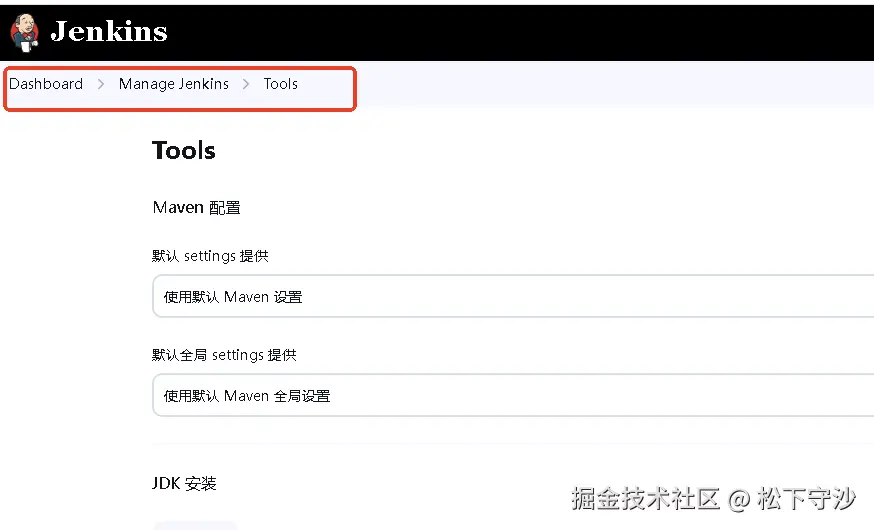Go to Dashboard breadcrumb
Screen dimensions: 874x530
pyautogui.click(x=46, y=84)
